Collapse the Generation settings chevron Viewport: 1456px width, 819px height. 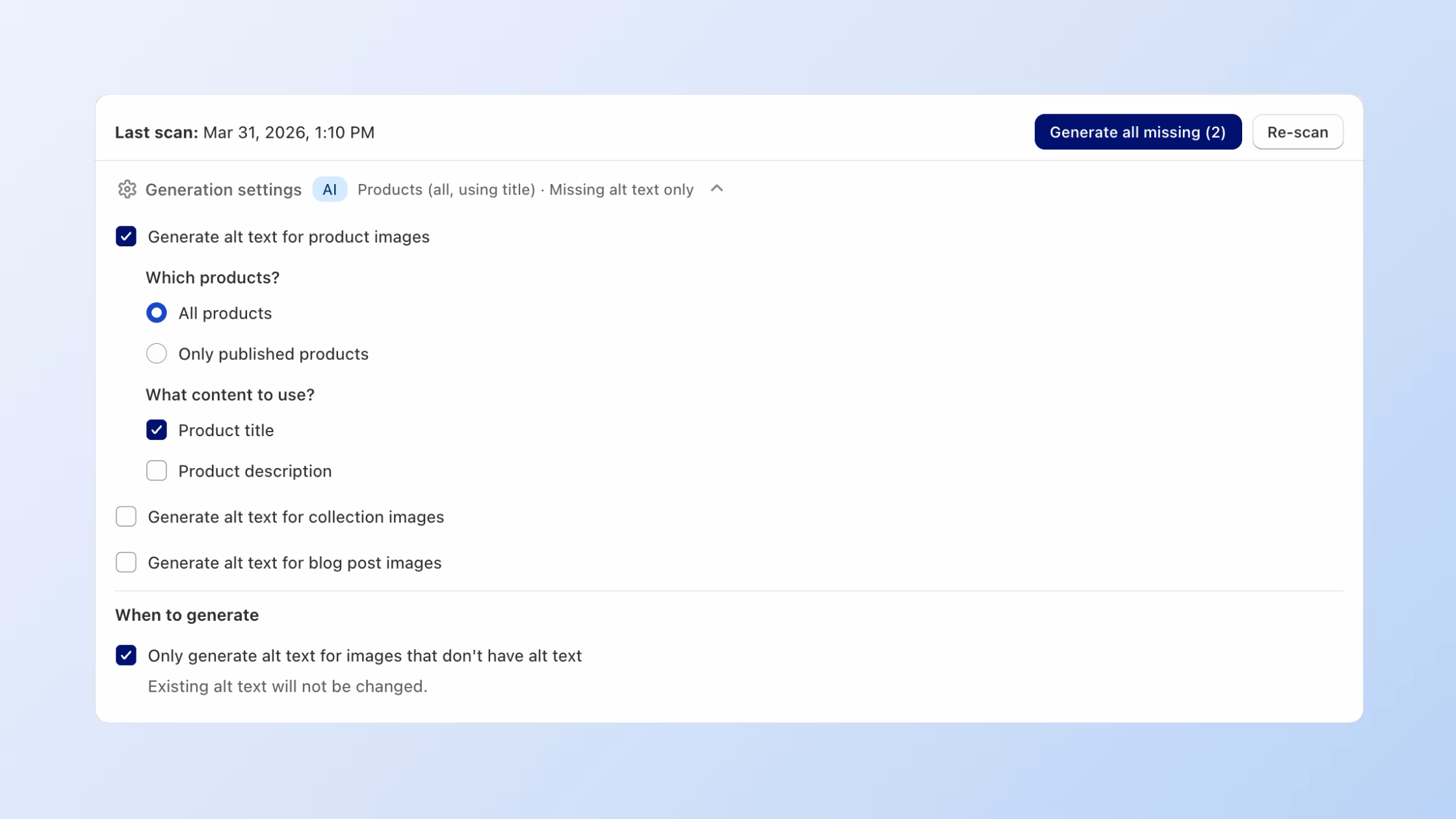pyautogui.click(x=717, y=188)
